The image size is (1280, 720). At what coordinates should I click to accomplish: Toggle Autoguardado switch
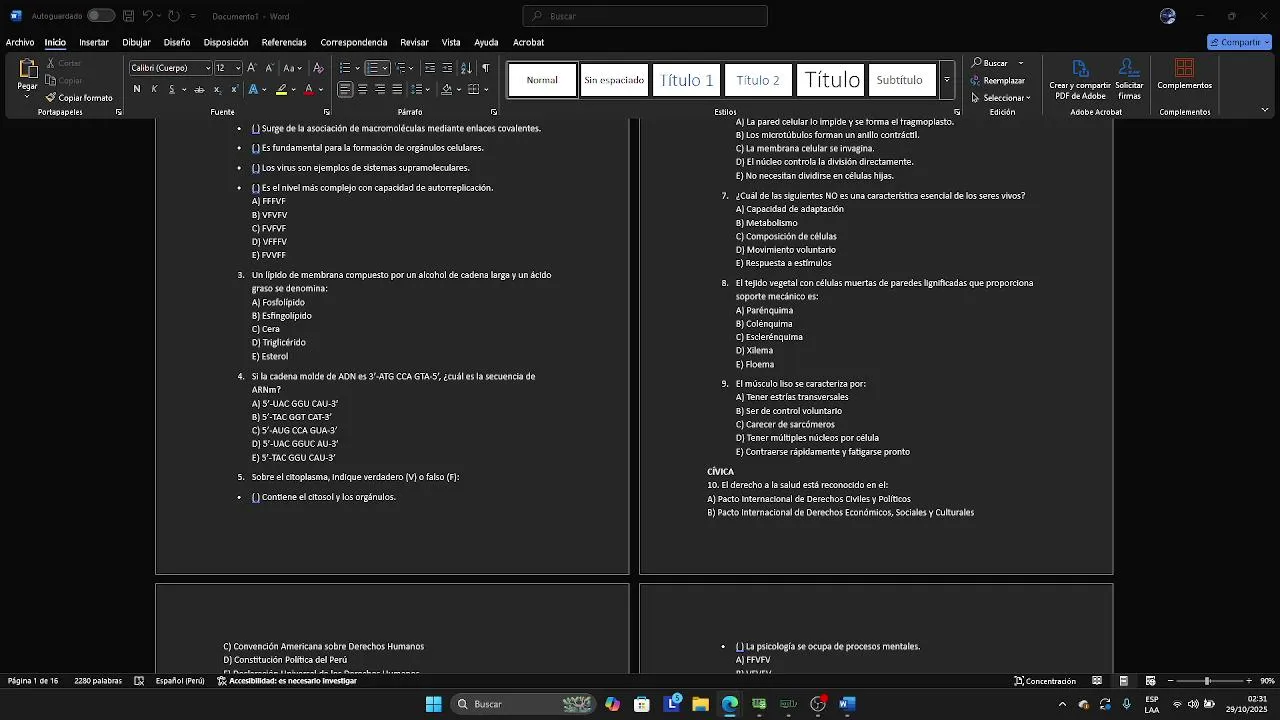(100, 16)
